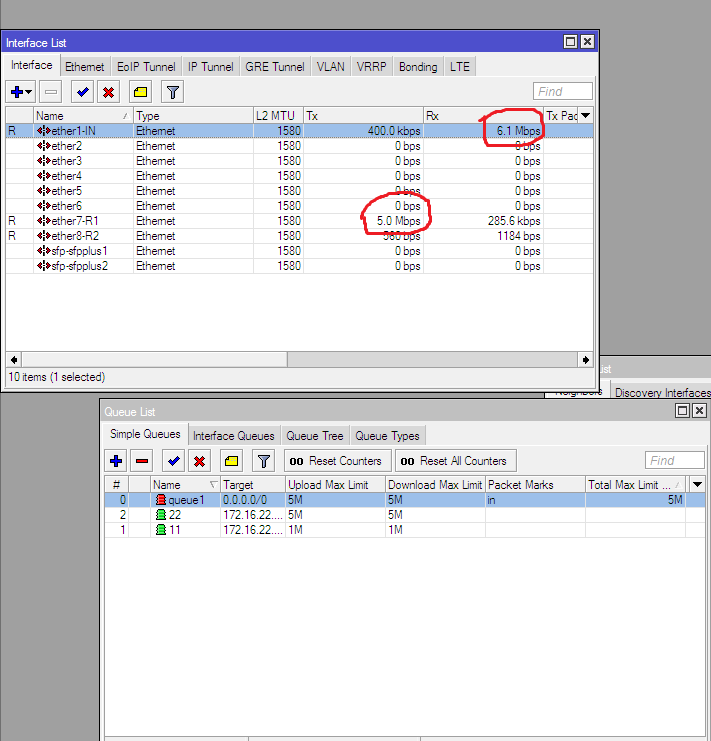Open comment note icon in Interface List
The width and height of the screenshot is (711, 741).
[140, 92]
